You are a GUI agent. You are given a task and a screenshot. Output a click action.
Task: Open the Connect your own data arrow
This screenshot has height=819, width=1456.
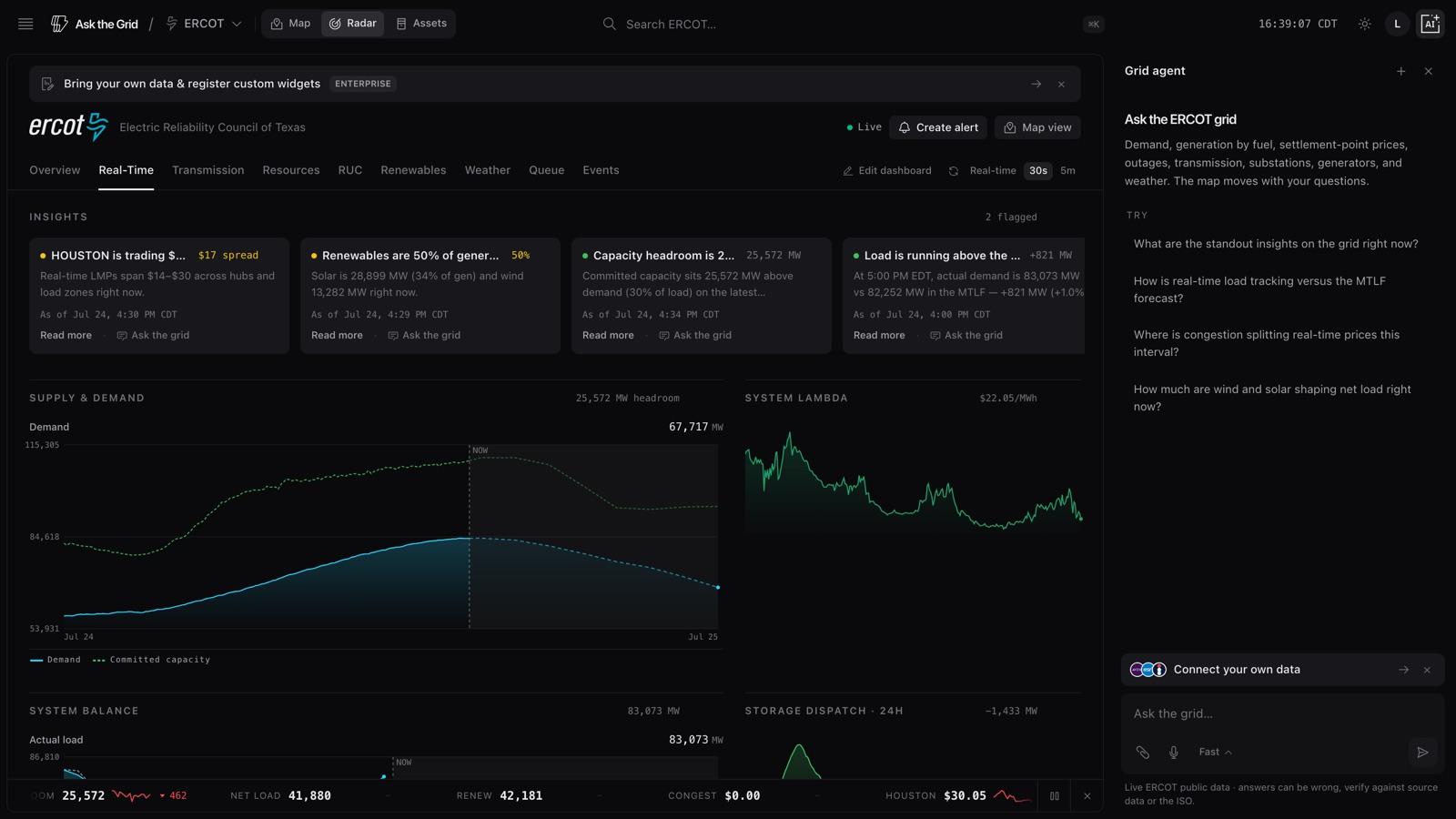1403,670
